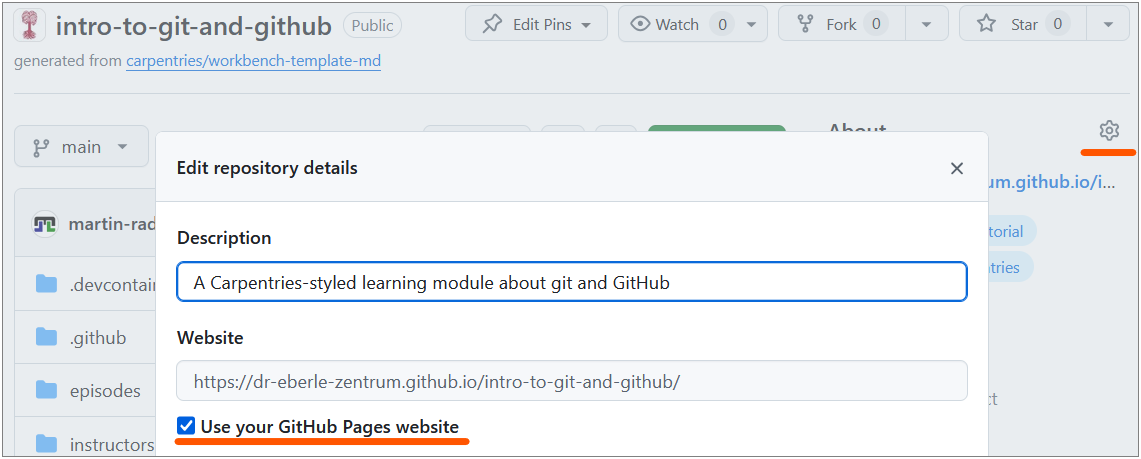
Task: Click the episodes folder icon
Action: pos(46,390)
